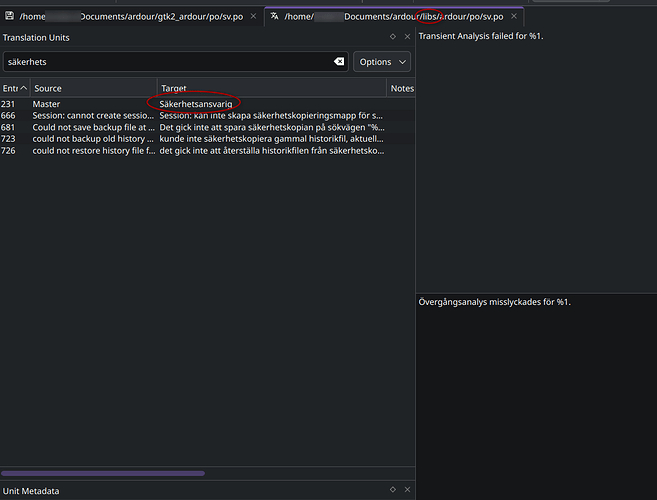Close the gtk2_ardour sv.po tab
This screenshot has height=500, width=657.
pos(253,16)
